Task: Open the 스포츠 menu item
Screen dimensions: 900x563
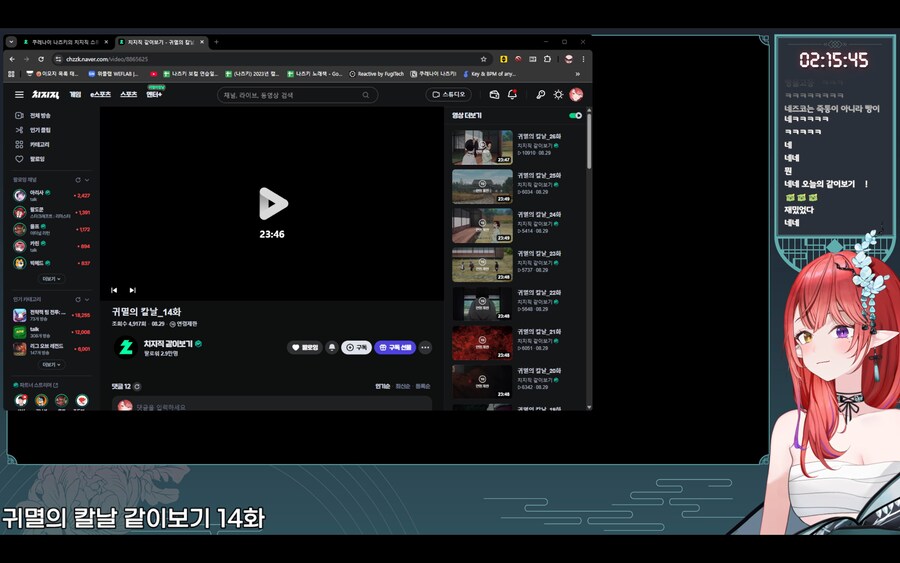Action: 129,95
